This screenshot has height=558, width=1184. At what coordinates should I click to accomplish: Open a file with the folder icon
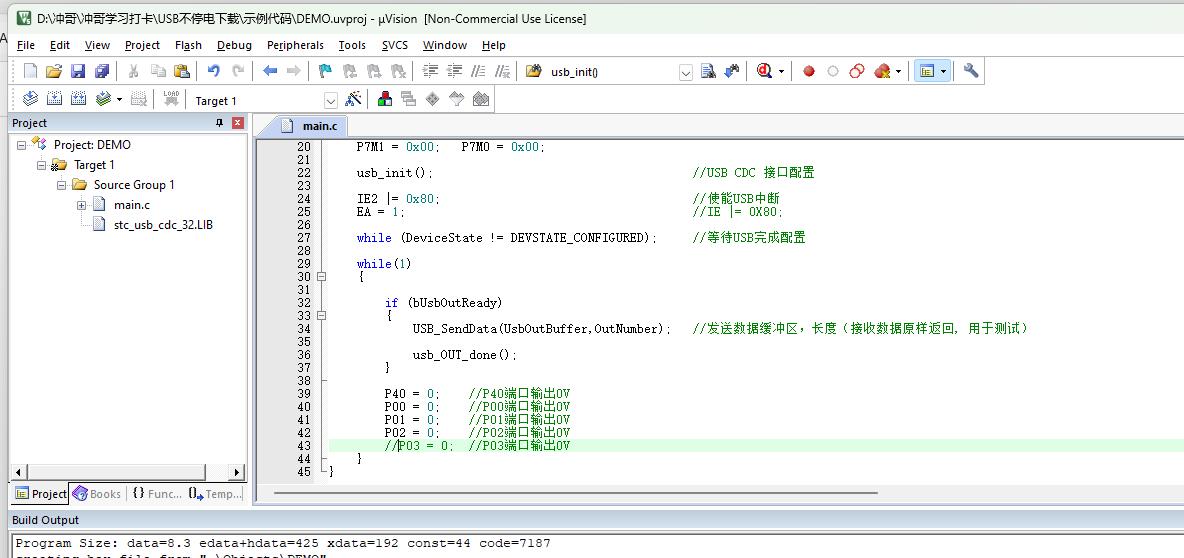coord(54,71)
